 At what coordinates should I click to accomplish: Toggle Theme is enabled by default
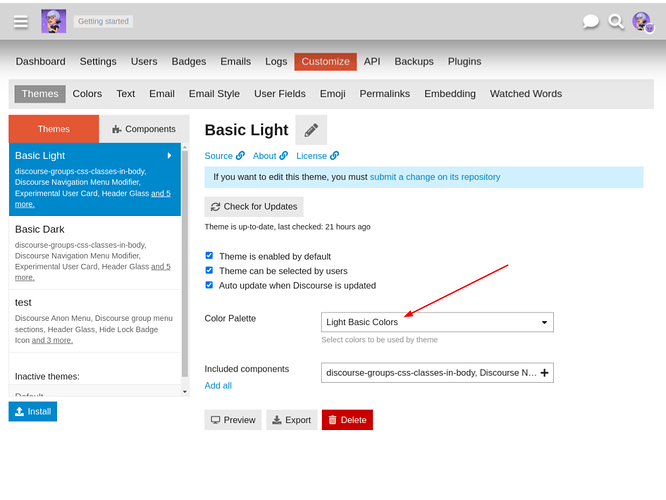pos(209,255)
